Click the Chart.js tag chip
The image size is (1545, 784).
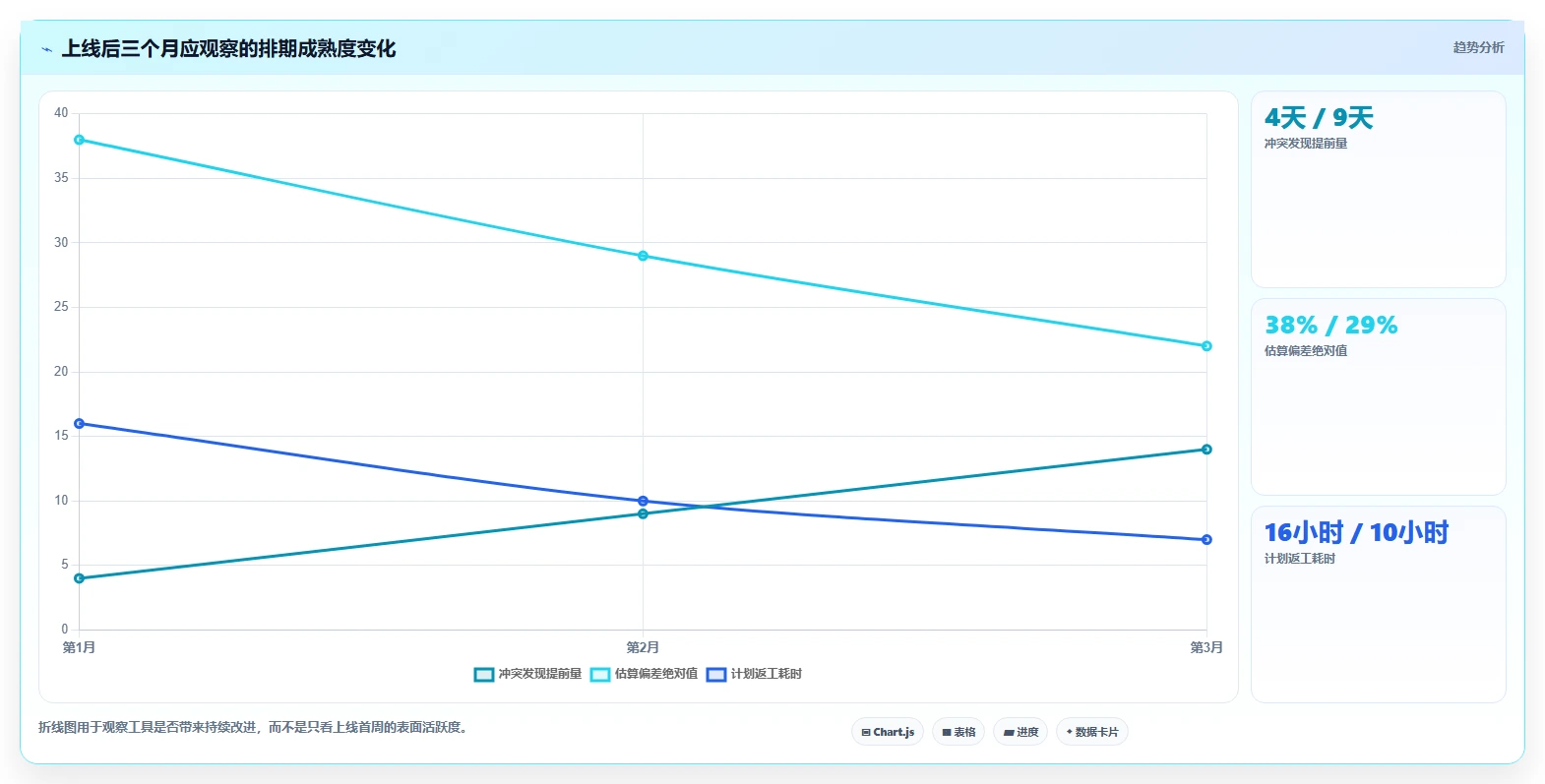click(x=888, y=732)
